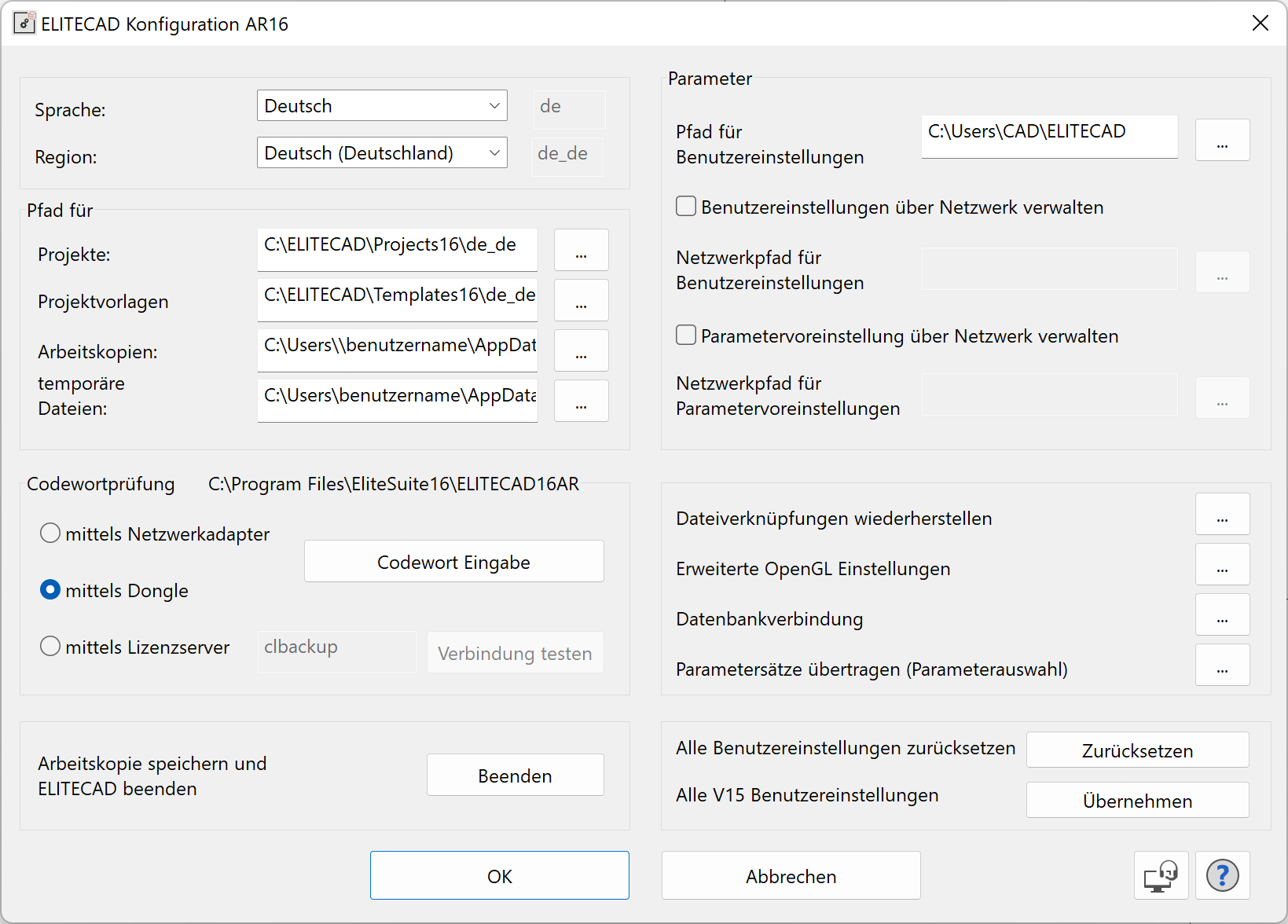Open Parametersätze übertragen dialog

point(1222,665)
